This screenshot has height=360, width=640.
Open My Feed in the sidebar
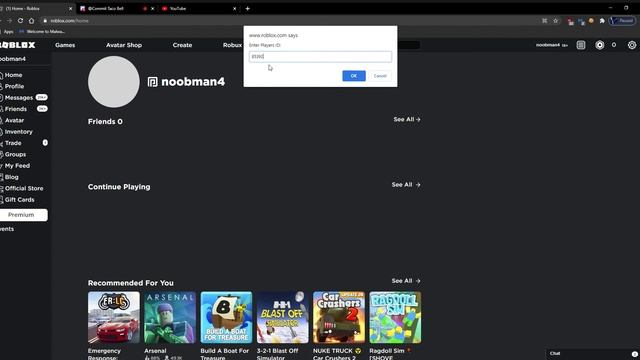pos(17,166)
